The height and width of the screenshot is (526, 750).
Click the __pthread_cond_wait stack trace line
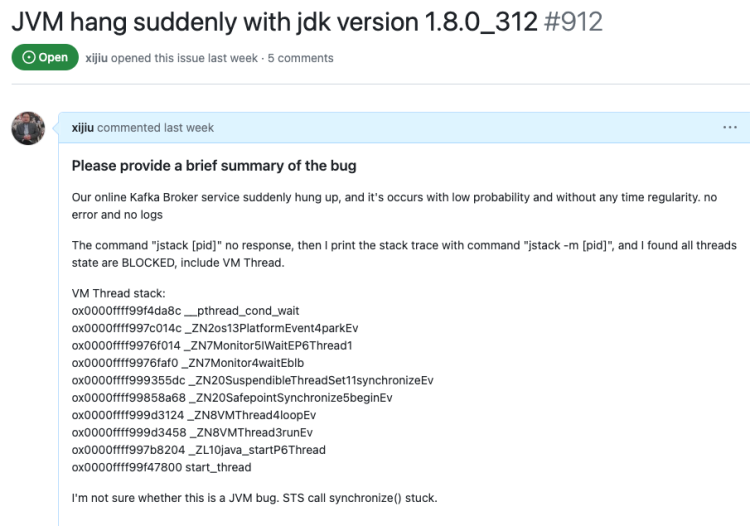coord(185,311)
